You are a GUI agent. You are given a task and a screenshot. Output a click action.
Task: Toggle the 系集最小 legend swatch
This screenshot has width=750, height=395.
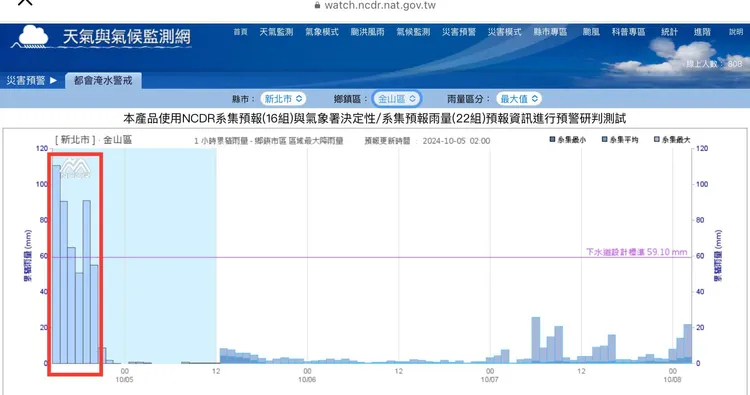(x=552, y=139)
